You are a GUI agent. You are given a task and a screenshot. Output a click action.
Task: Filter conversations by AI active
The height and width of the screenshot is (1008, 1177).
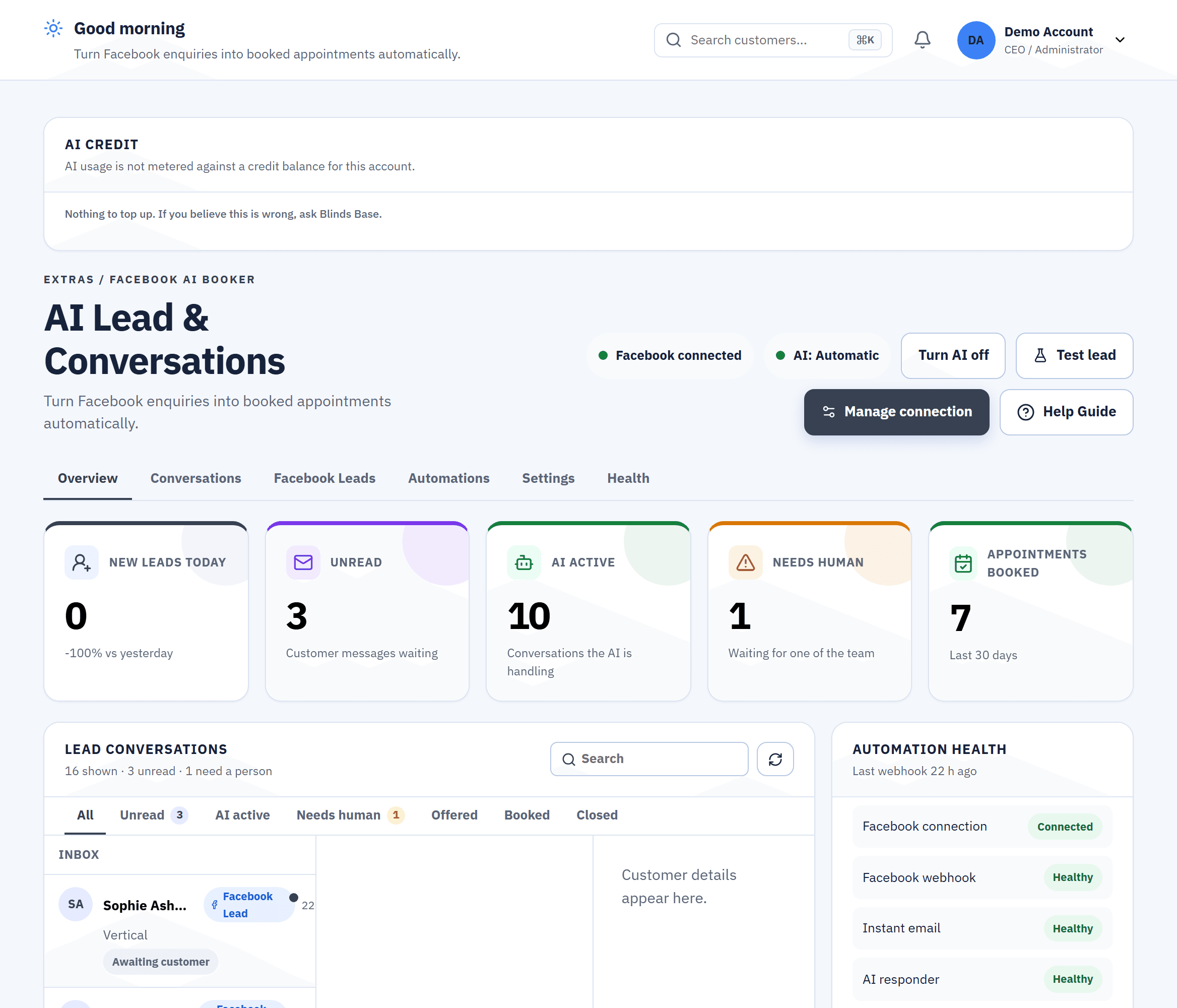[x=242, y=815]
